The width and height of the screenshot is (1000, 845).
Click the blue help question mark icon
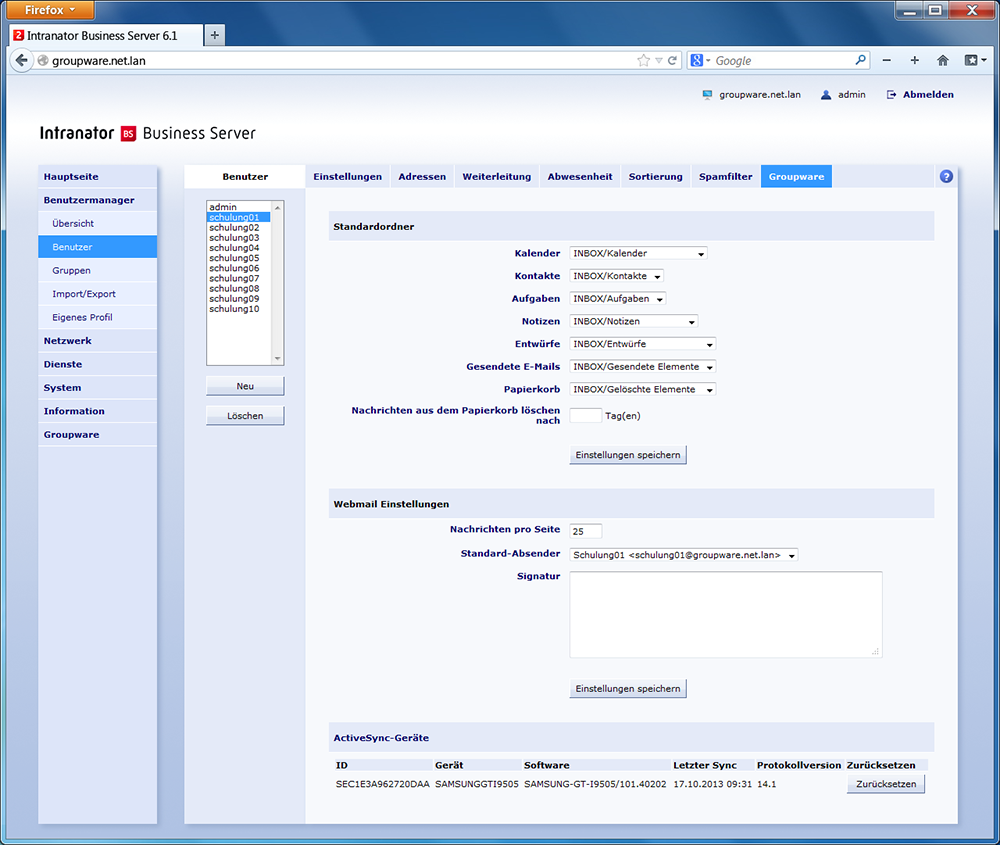tap(946, 177)
